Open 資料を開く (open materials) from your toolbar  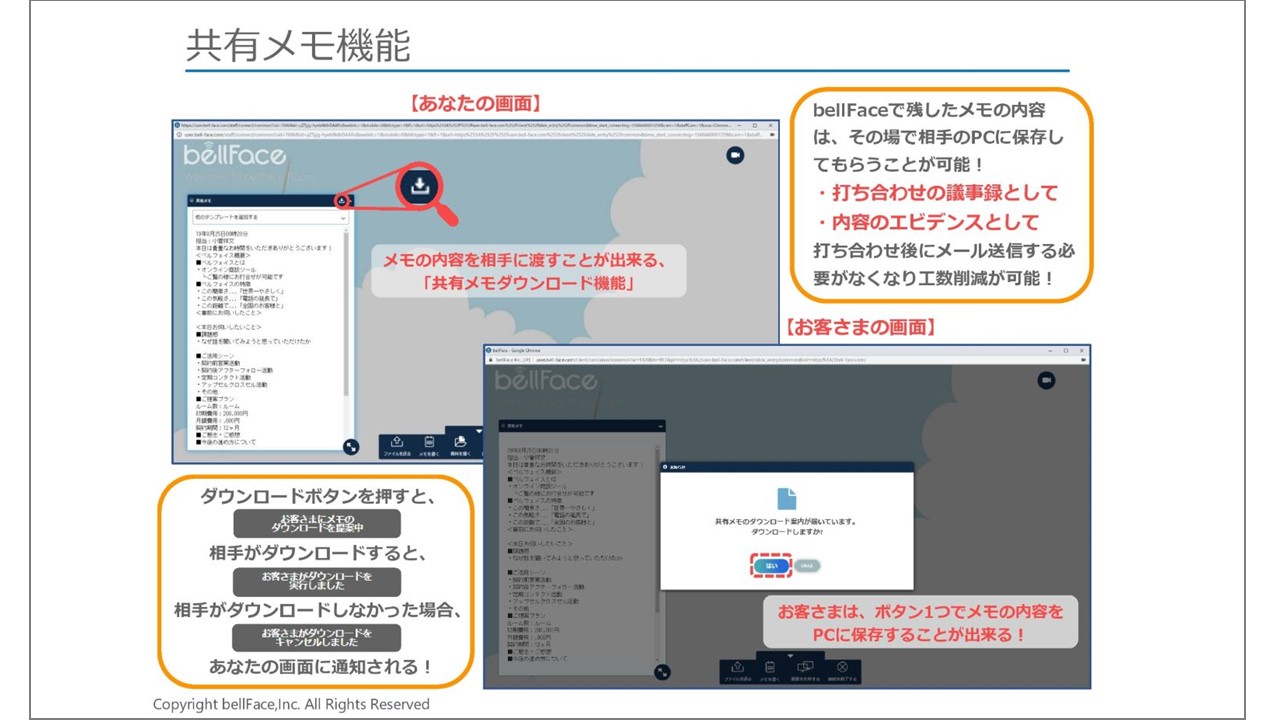click(x=461, y=443)
